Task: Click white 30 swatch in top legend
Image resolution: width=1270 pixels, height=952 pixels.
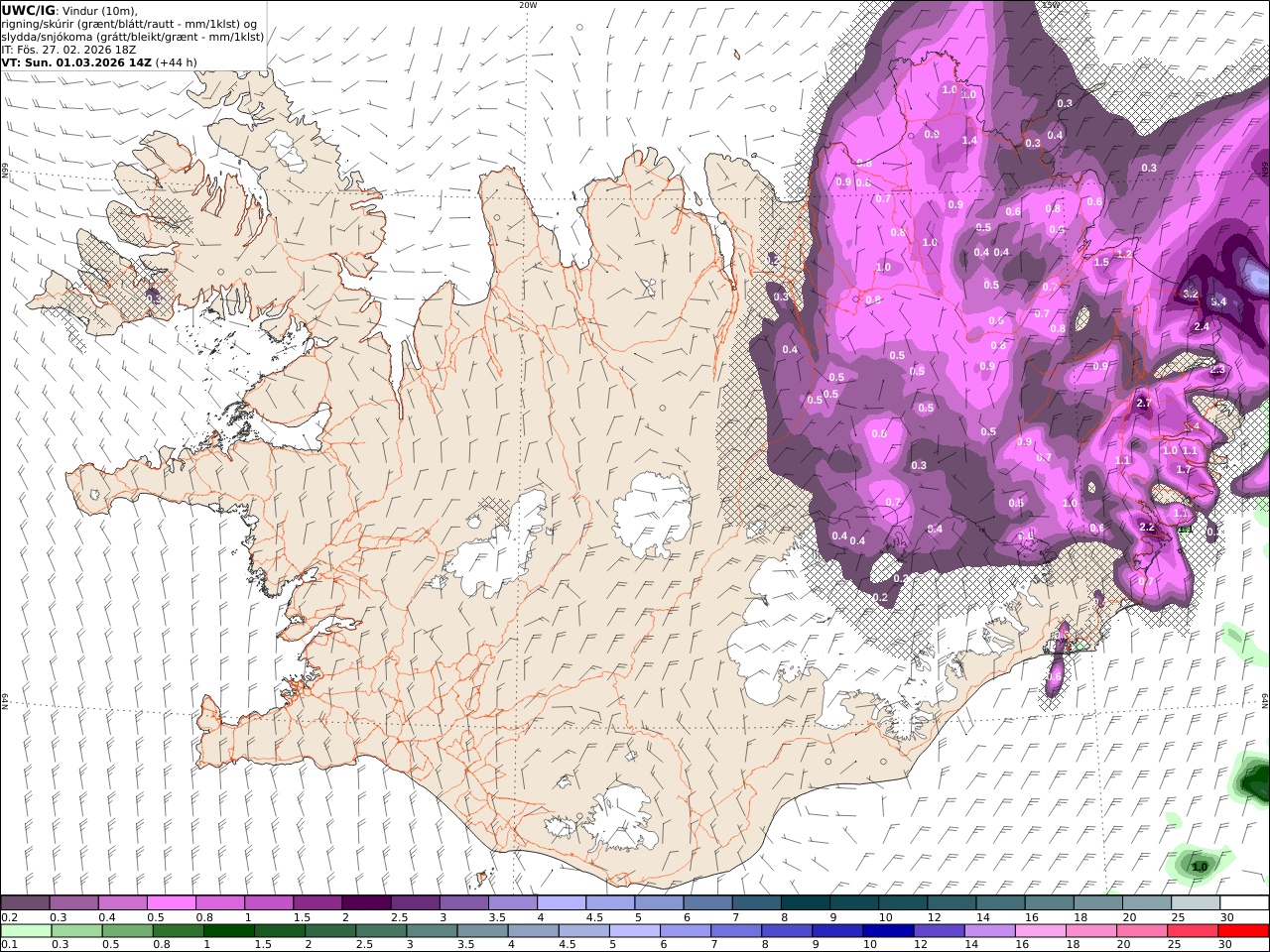Action: pyautogui.click(x=1244, y=903)
